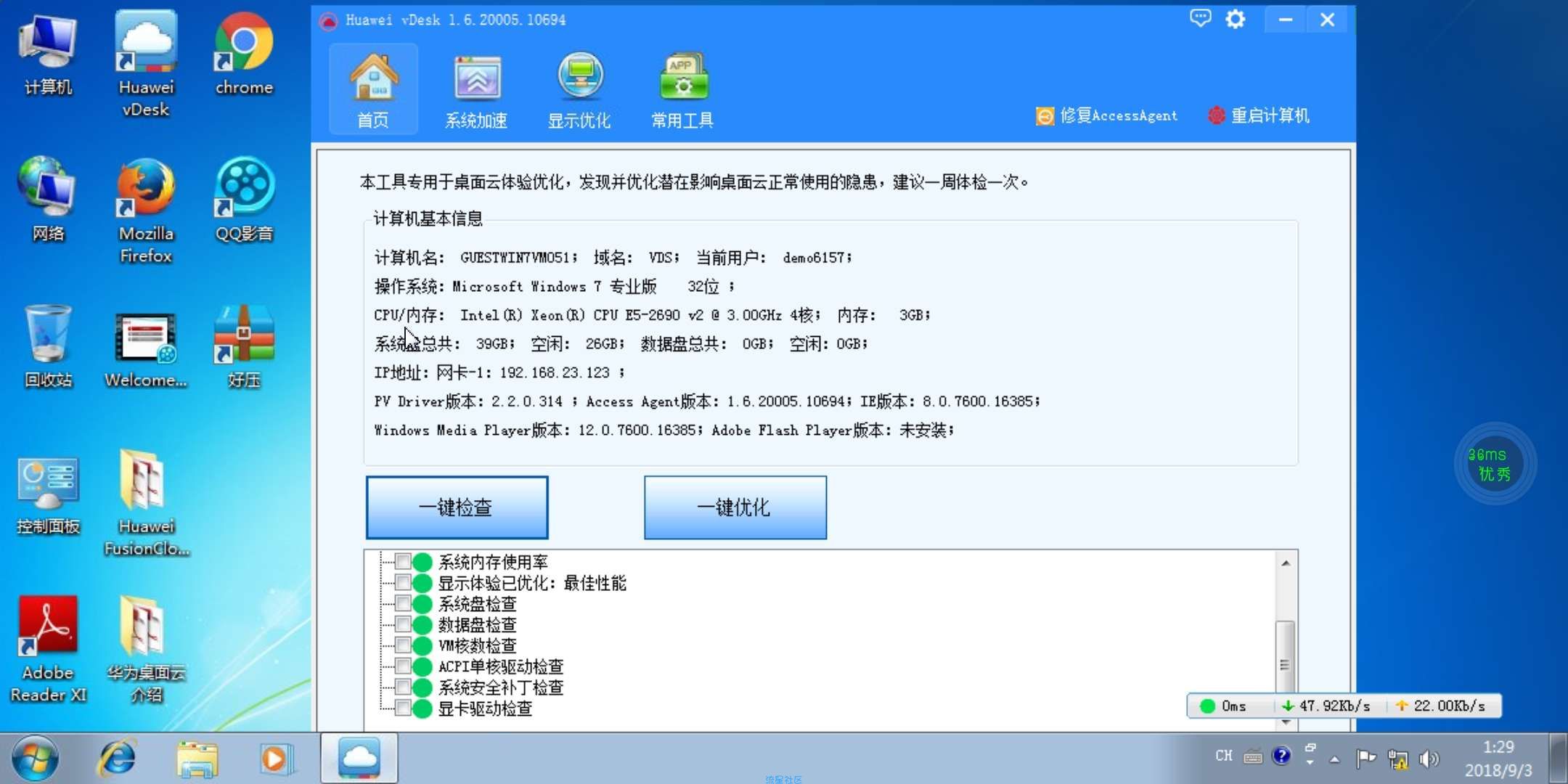Check the 显卡驱动检查 checkbox

[x=403, y=708]
